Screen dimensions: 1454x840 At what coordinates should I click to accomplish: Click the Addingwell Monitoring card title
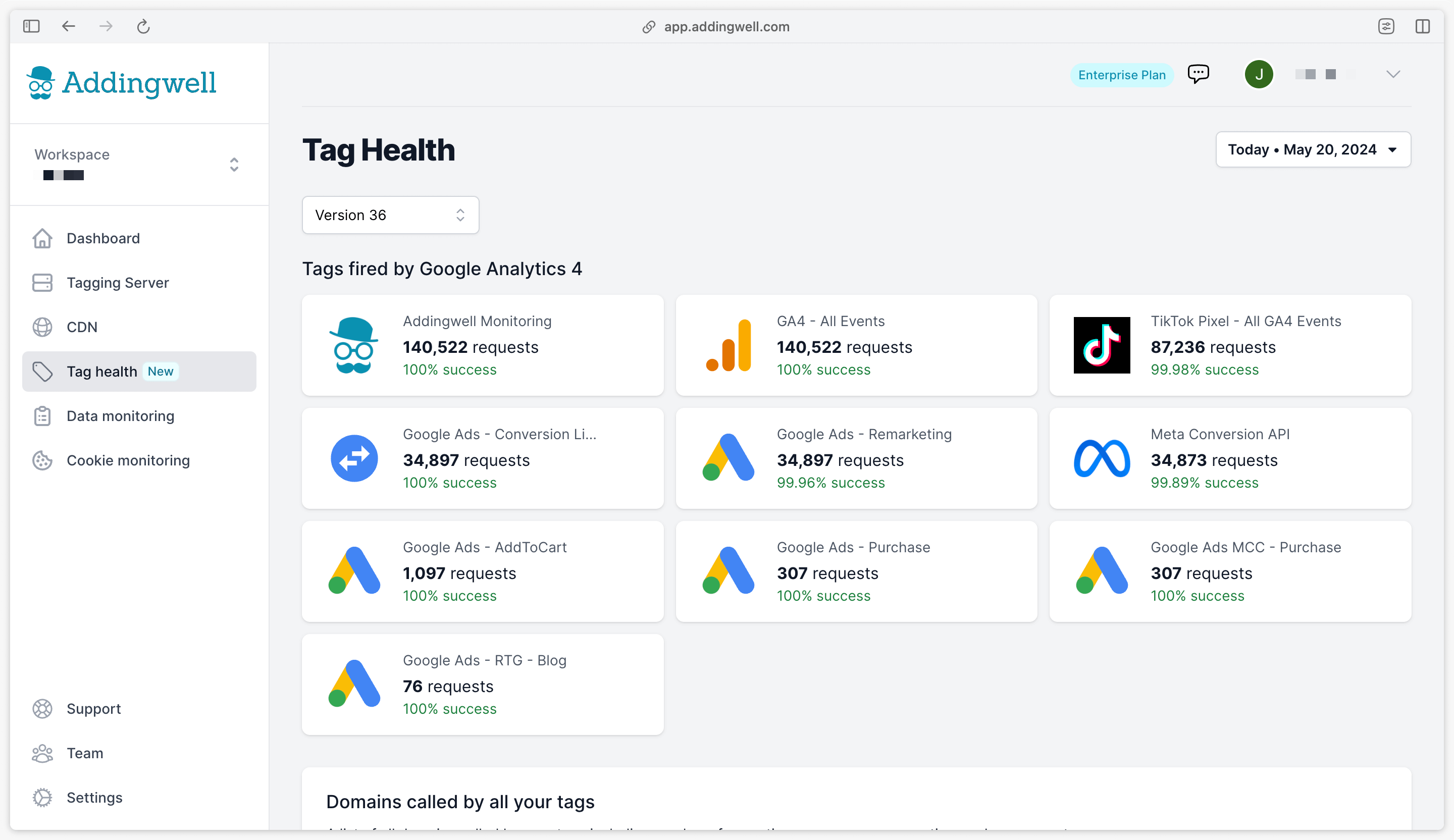(477, 322)
